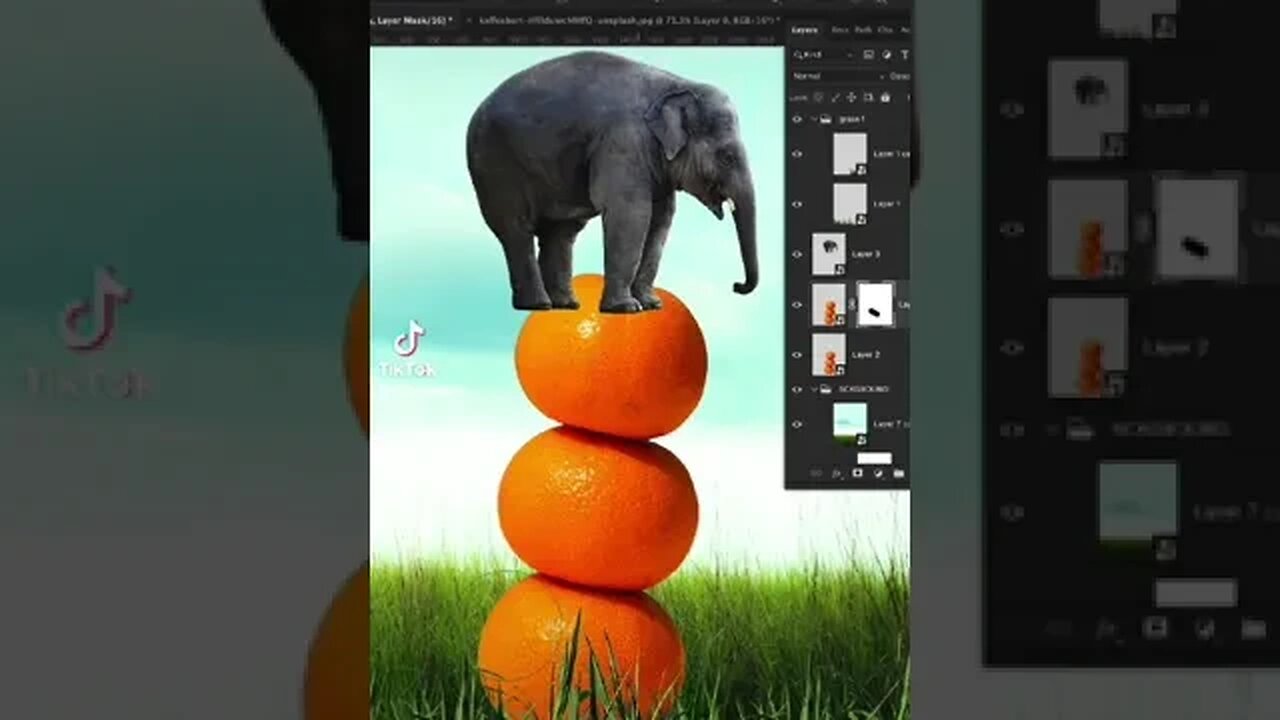This screenshot has height=720, width=1280.
Task: Hide Layer 7 sky background layer
Action: coord(797,424)
